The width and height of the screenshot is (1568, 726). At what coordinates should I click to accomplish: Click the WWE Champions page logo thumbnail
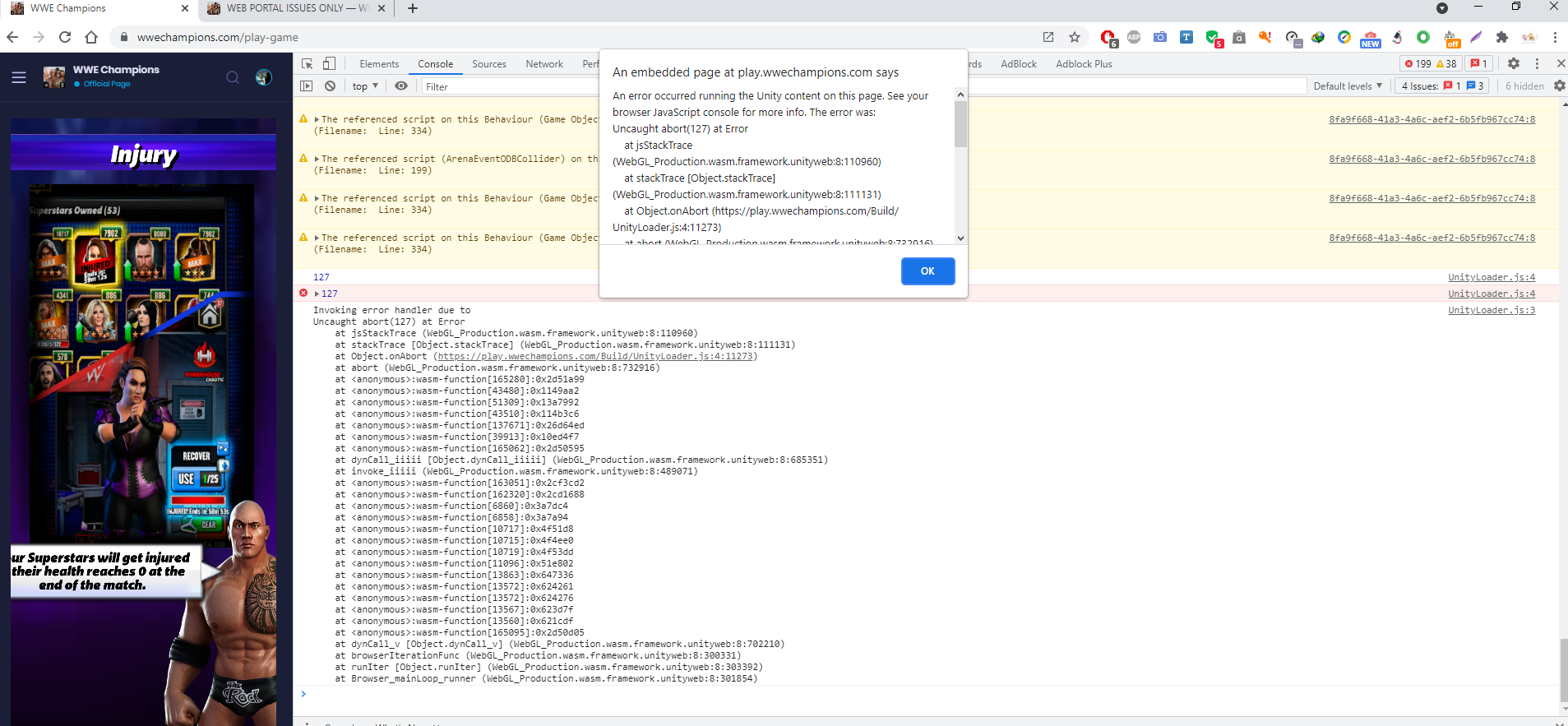pos(54,77)
